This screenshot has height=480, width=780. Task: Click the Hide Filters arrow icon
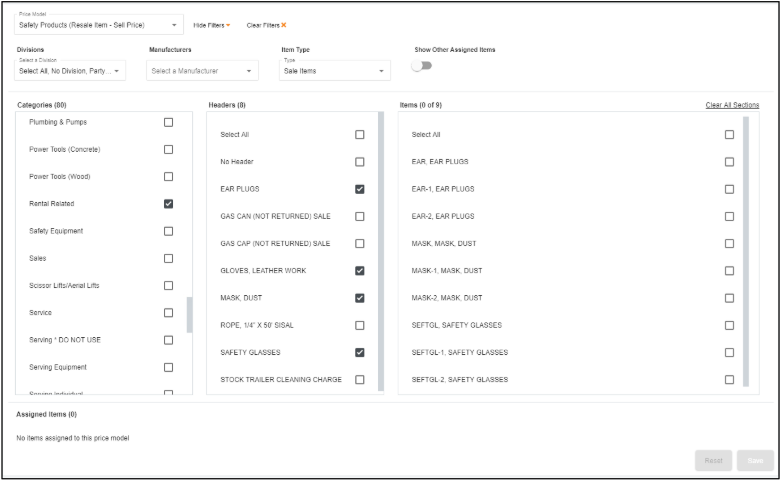228,25
